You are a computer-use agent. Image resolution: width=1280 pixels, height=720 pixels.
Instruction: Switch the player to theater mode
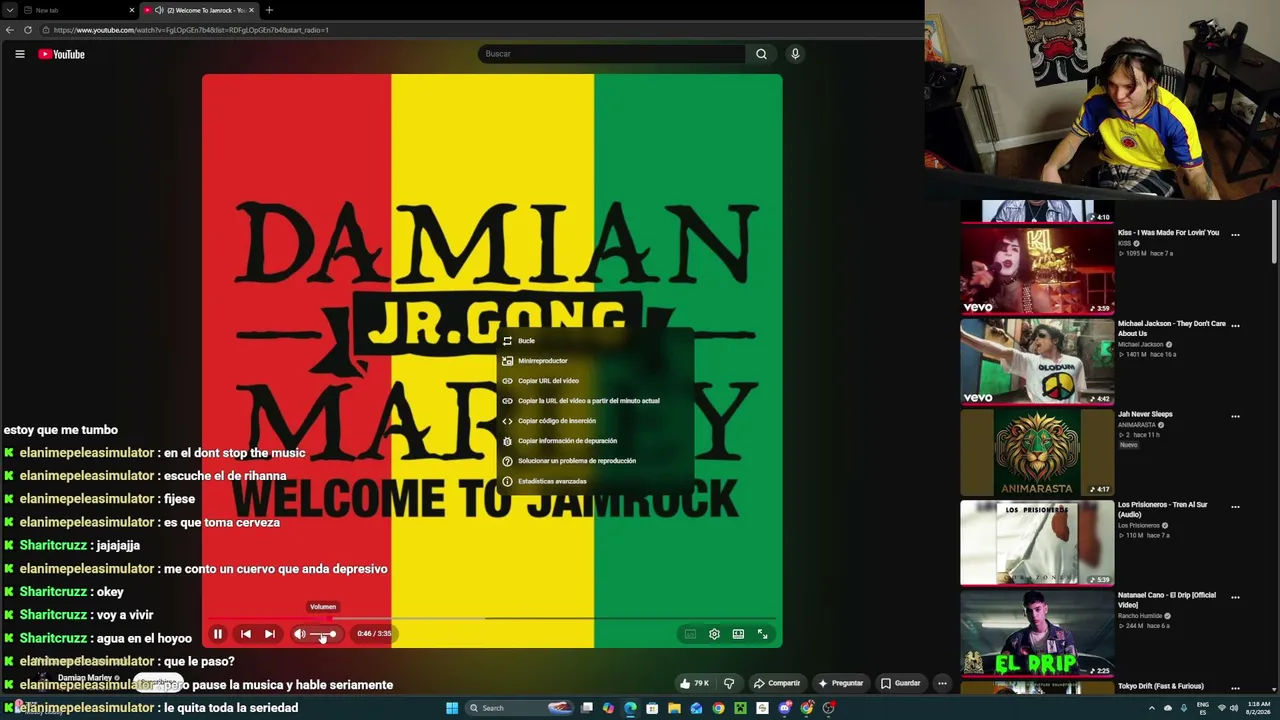[x=738, y=634]
